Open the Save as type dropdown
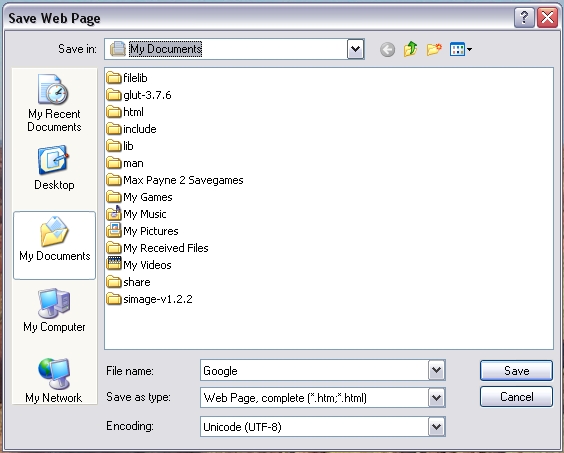This screenshot has width=564, height=453. 436,398
